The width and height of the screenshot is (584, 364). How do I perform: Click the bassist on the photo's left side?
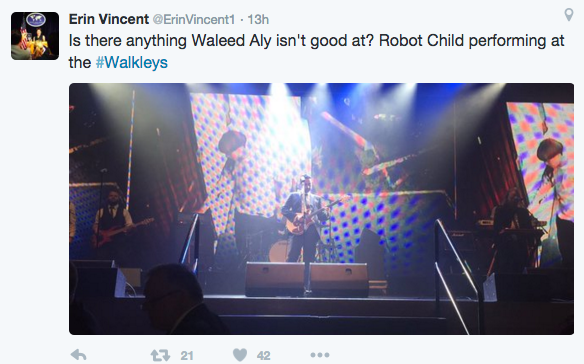(112, 220)
